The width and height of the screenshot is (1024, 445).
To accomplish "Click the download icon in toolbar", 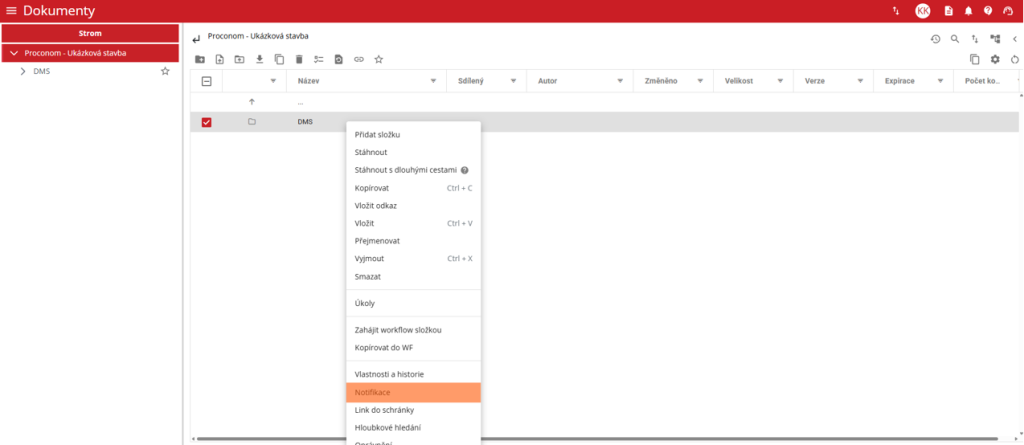I will pos(260,60).
